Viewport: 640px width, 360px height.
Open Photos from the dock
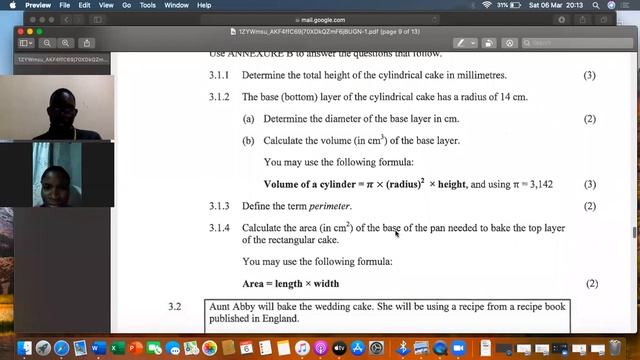(x=209, y=348)
